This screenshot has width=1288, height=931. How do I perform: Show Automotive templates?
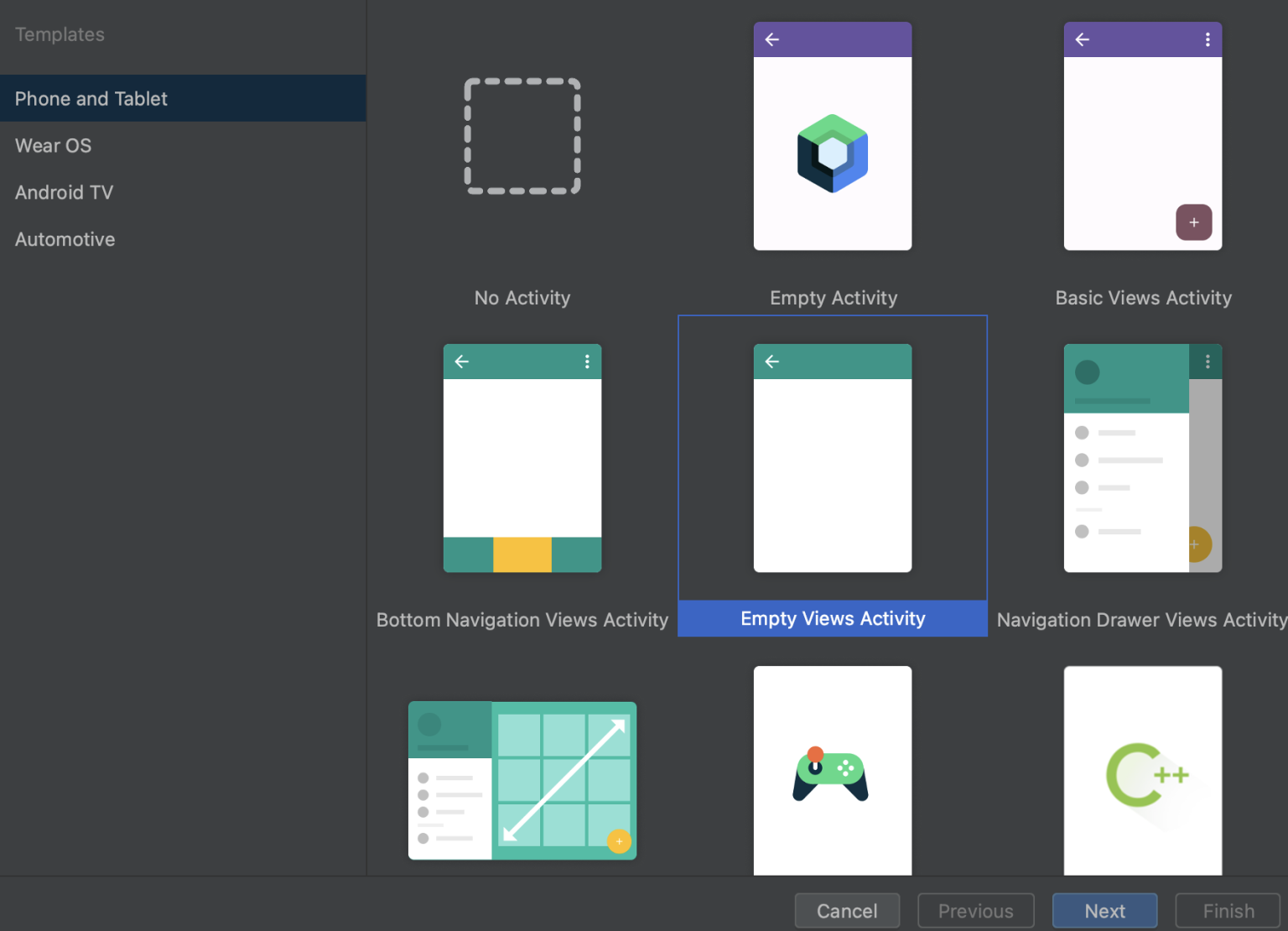pos(65,240)
